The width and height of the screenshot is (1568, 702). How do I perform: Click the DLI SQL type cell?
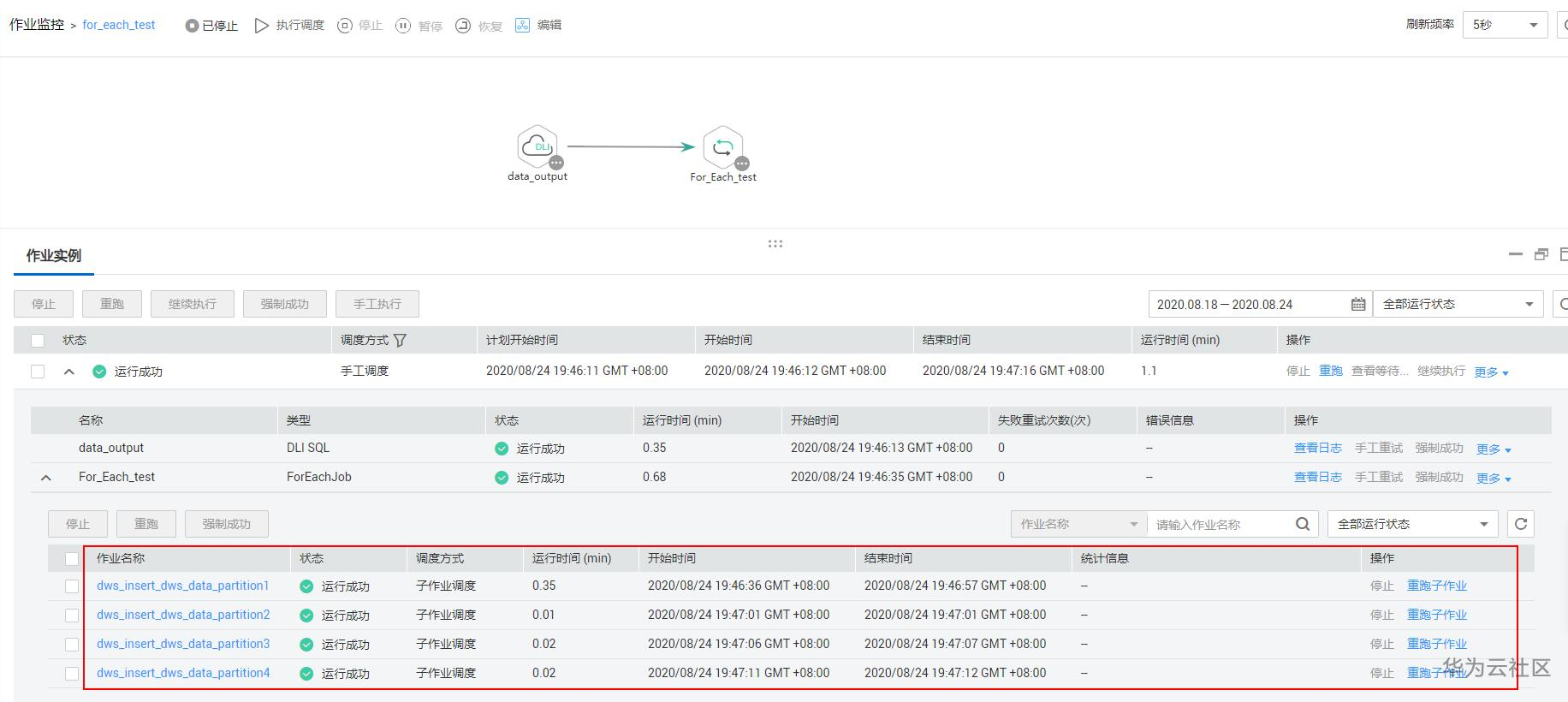(308, 448)
